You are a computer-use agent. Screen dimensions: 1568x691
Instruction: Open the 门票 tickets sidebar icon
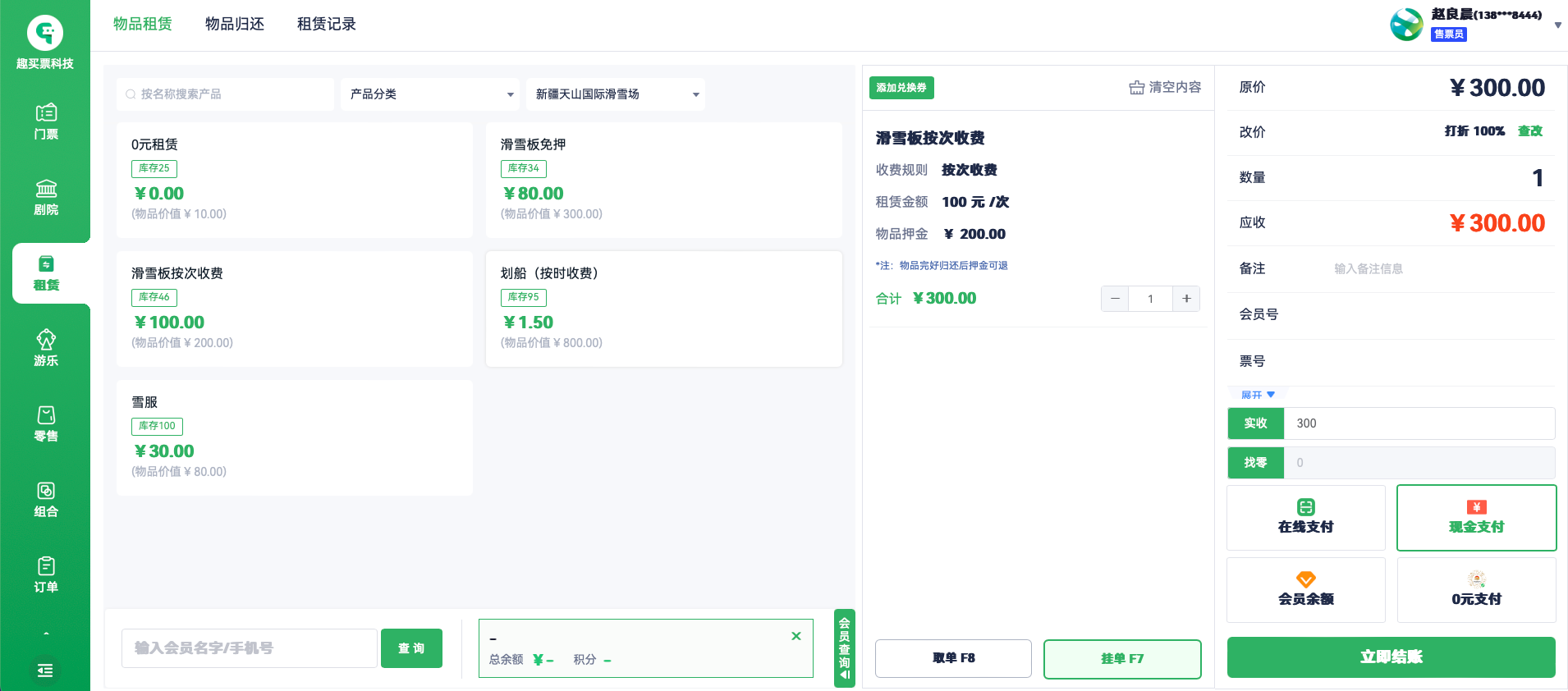coord(46,121)
